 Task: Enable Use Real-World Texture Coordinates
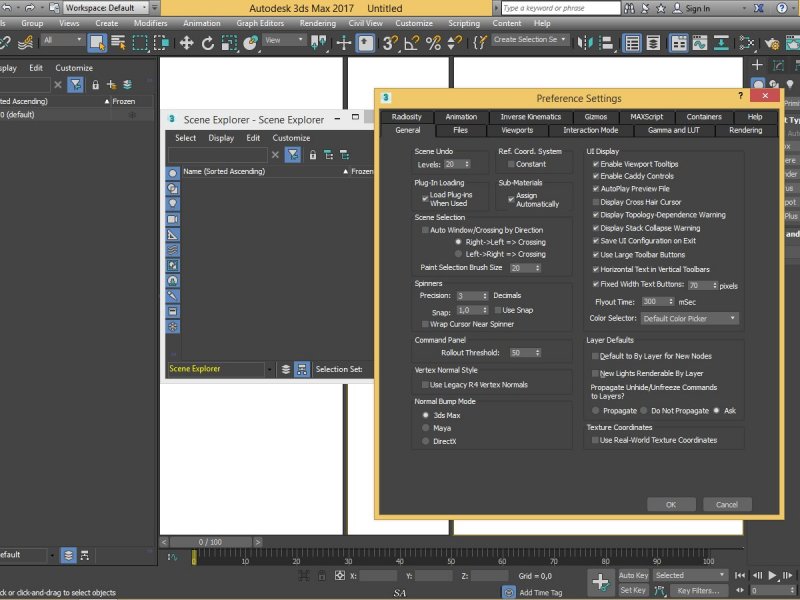(595, 440)
